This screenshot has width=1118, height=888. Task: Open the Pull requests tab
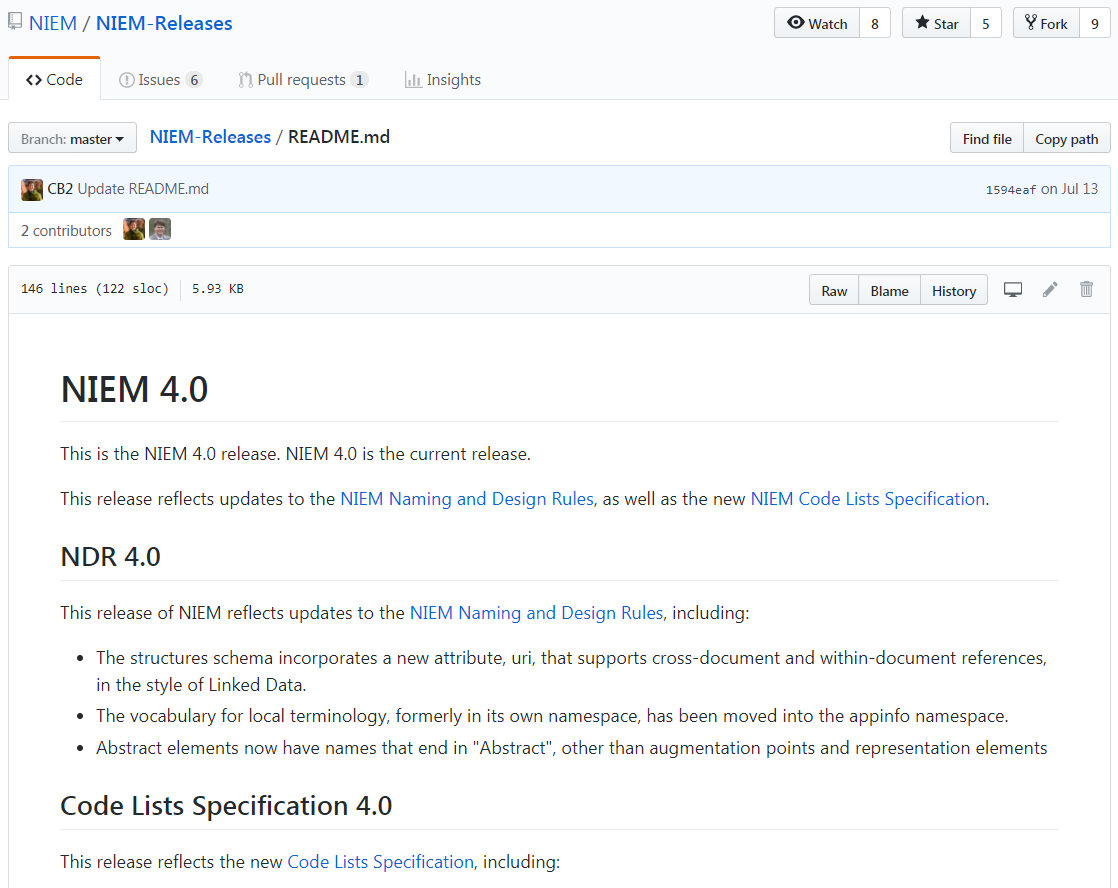pos(302,80)
